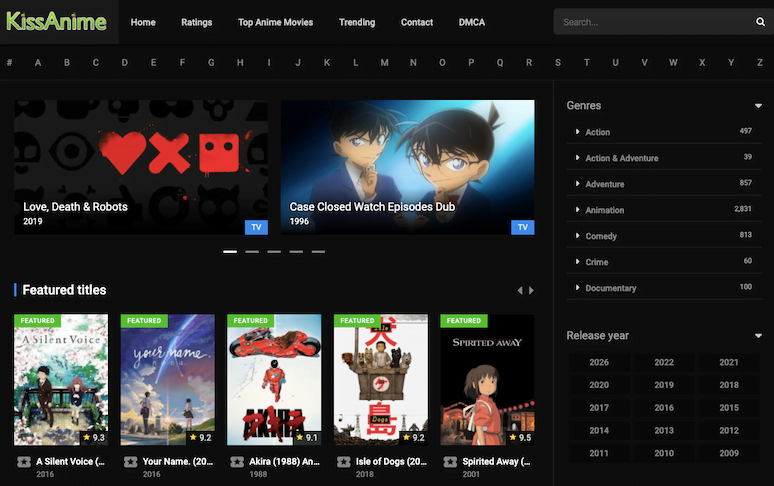Select the first carousel slide indicator

pyautogui.click(x=230, y=252)
